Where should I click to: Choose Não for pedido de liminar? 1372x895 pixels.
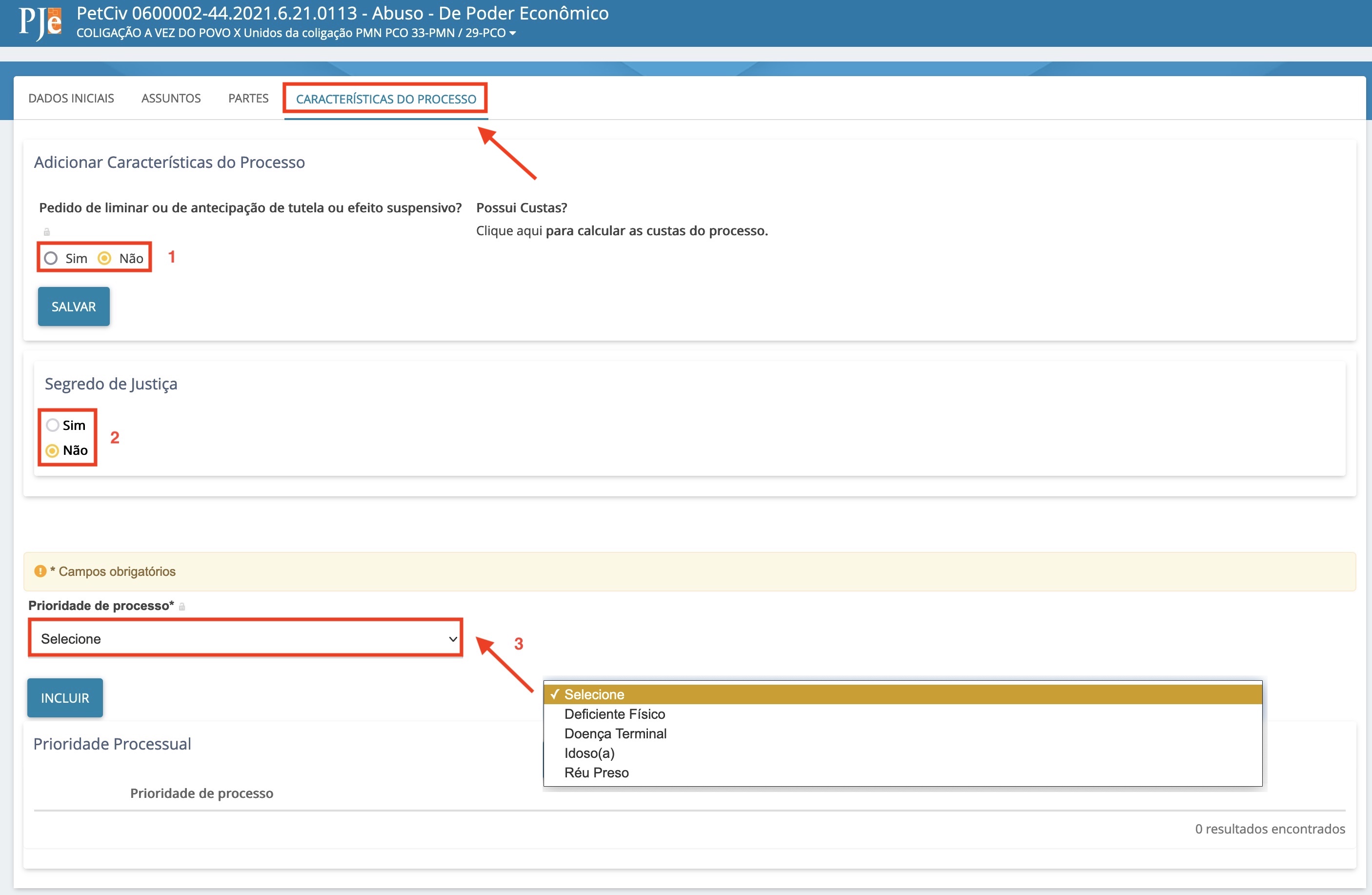click(104, 258)
